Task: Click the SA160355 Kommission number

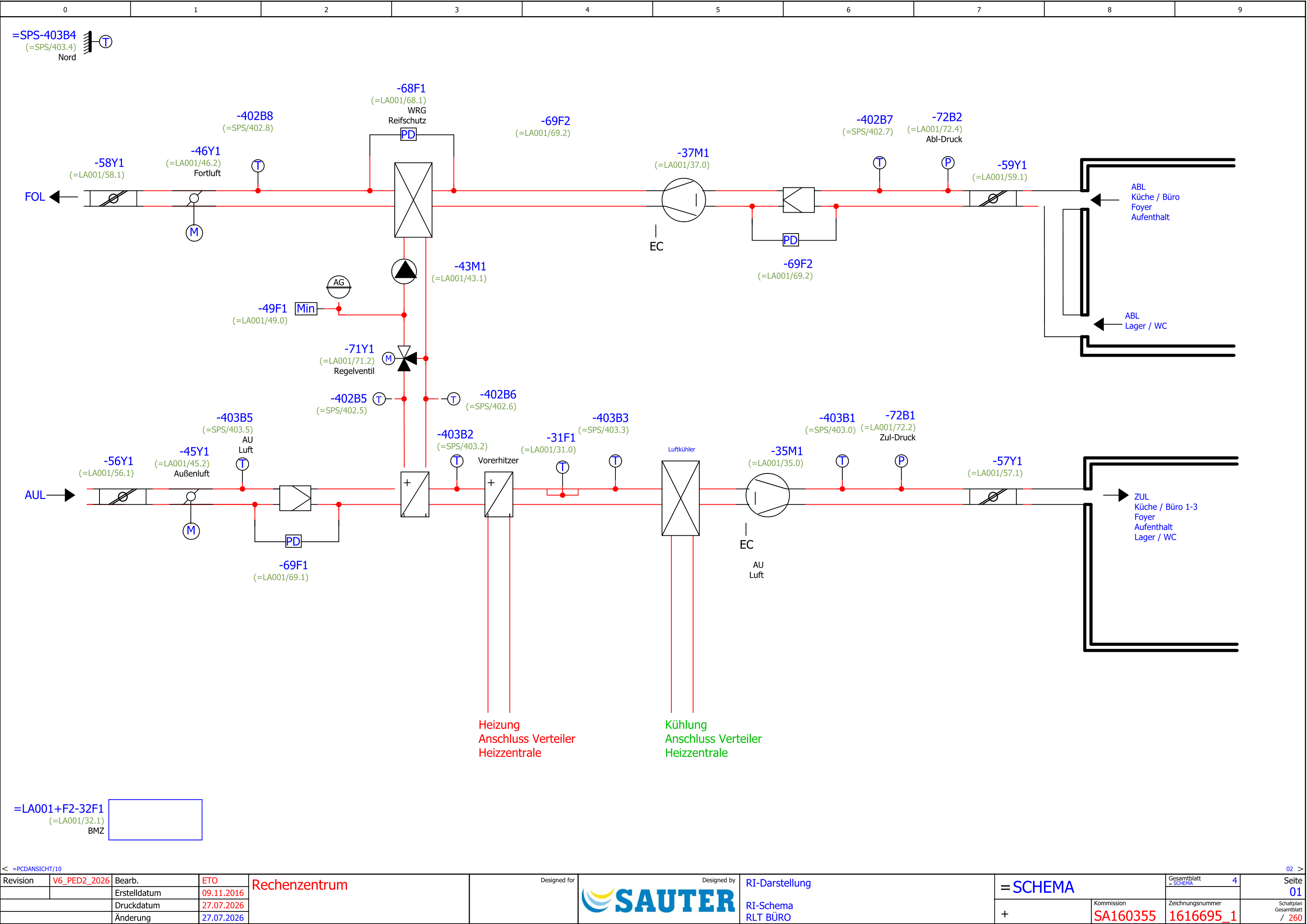Action: (x=1125, y=915)
